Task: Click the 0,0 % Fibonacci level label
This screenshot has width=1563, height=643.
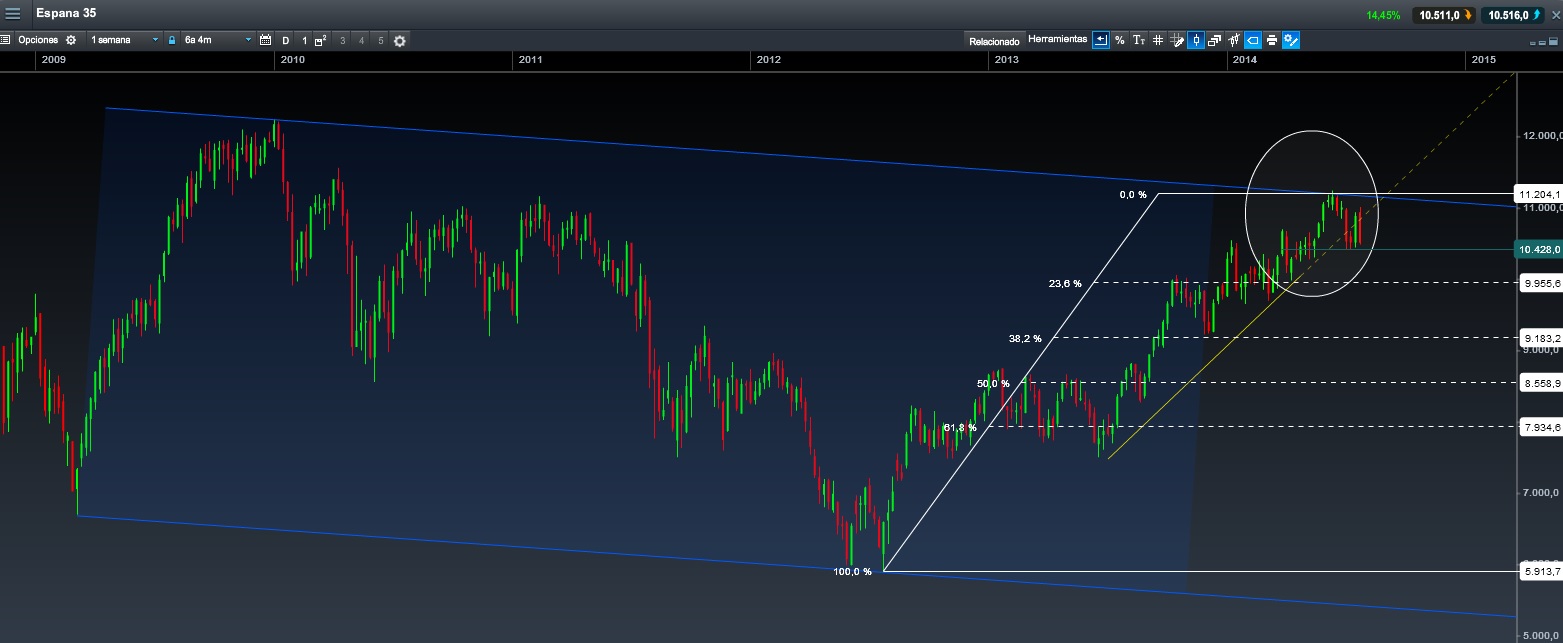Action: point(1132,195)
